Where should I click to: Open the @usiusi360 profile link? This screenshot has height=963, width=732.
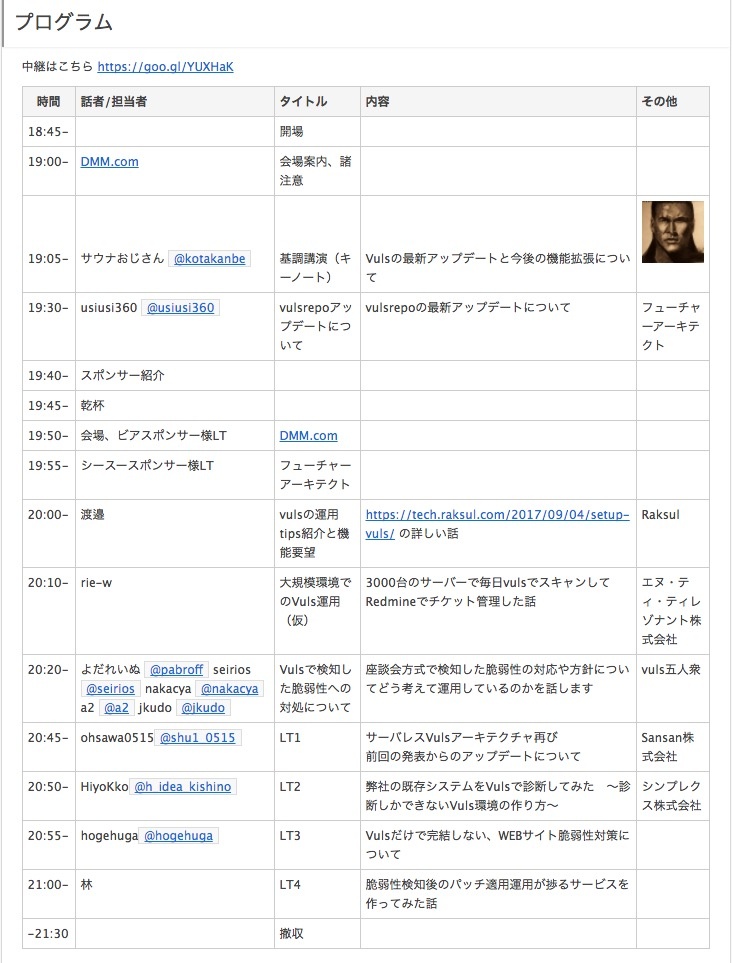[180, 308]
